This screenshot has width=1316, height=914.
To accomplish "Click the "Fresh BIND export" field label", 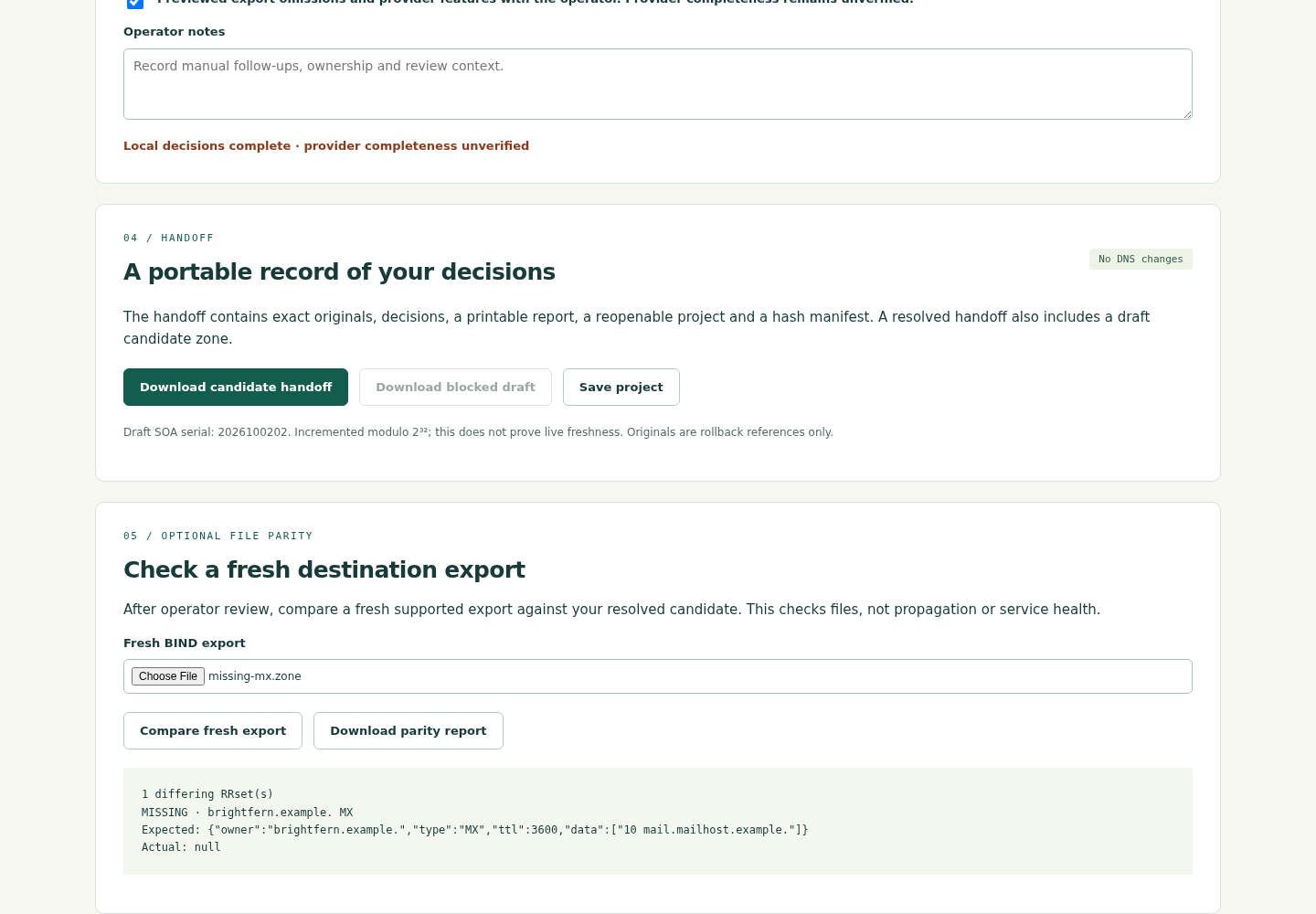I will (185, 643).
